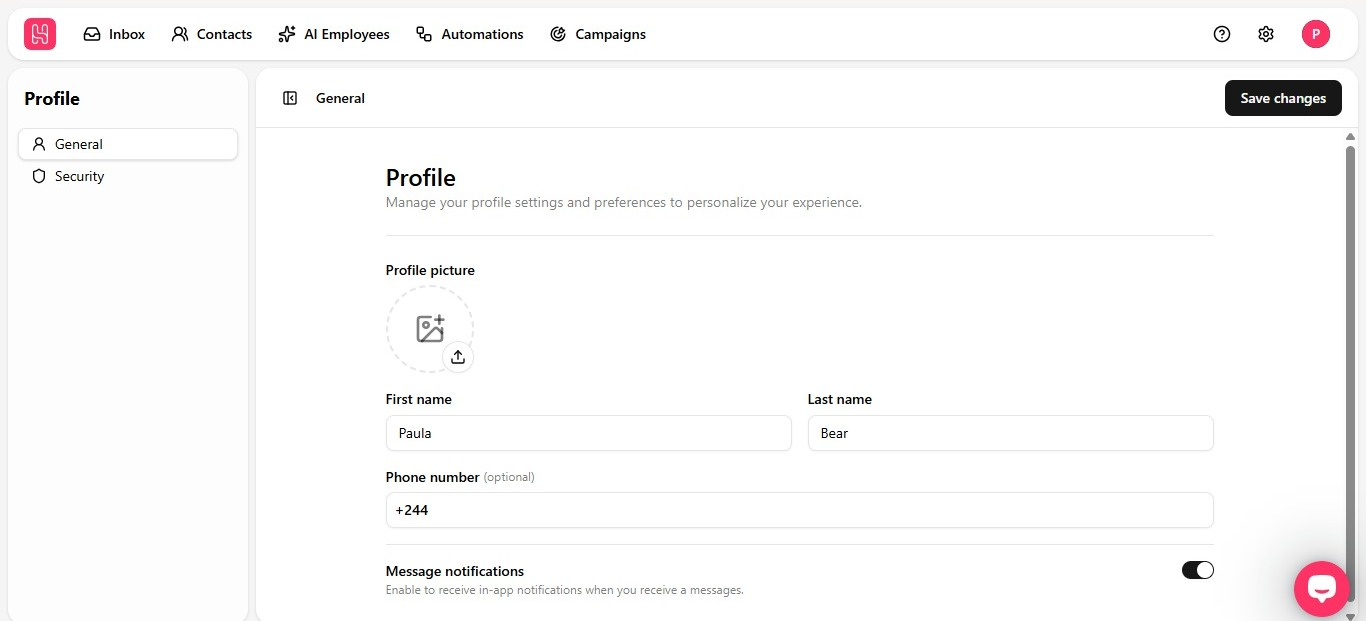The width and height of the screenshot is (1366, 621).
Task: Collapse the sidebar panel icon
Action: 290,98
